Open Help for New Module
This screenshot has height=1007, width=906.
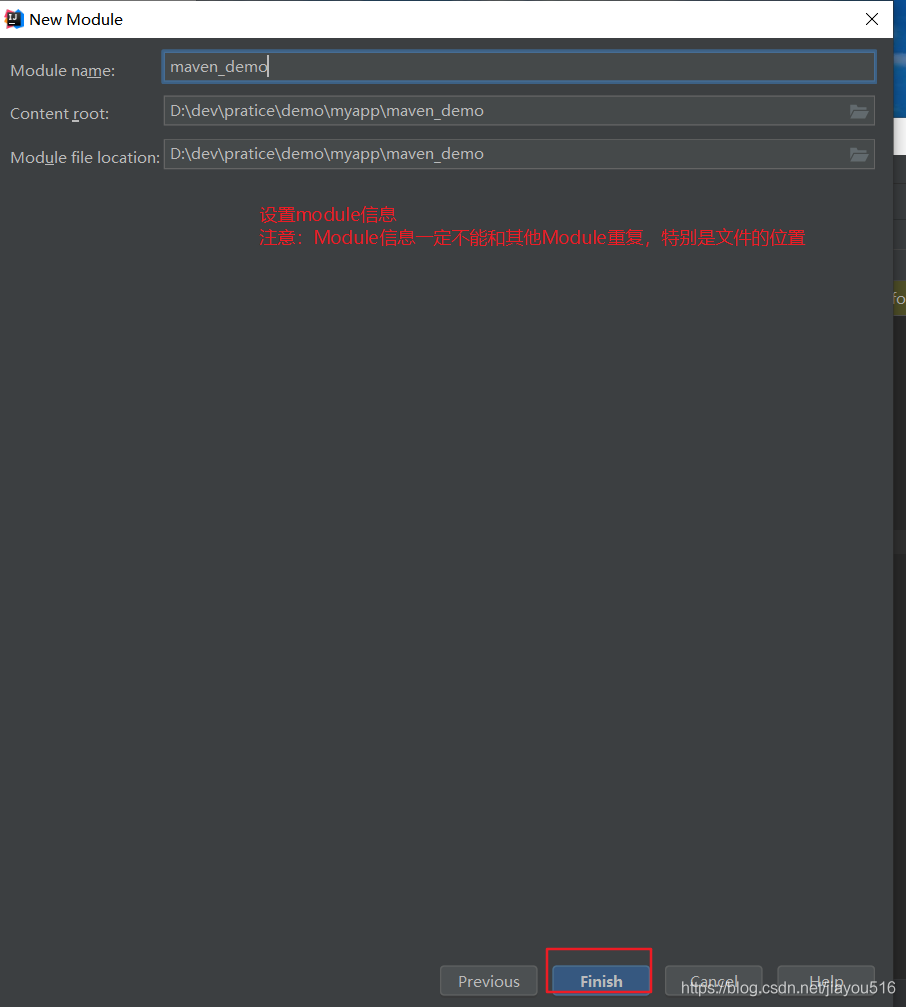click(826, 981)
